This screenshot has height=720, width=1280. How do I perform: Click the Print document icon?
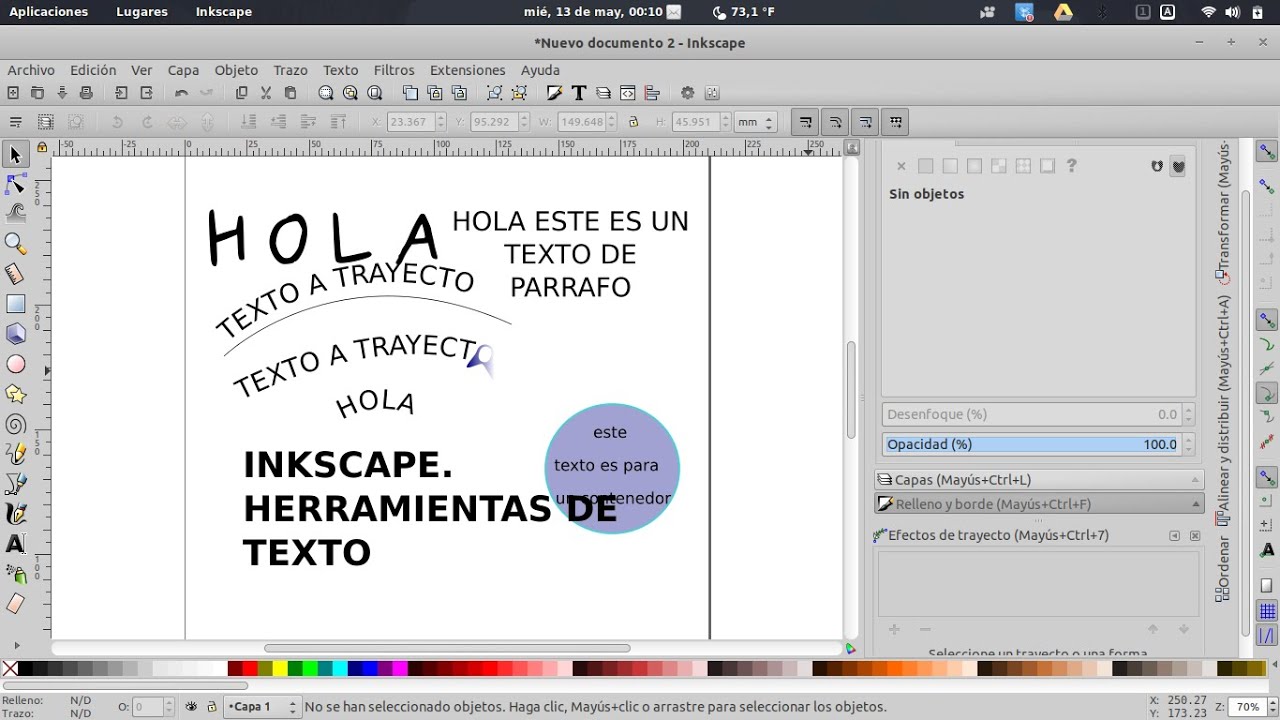86,93
